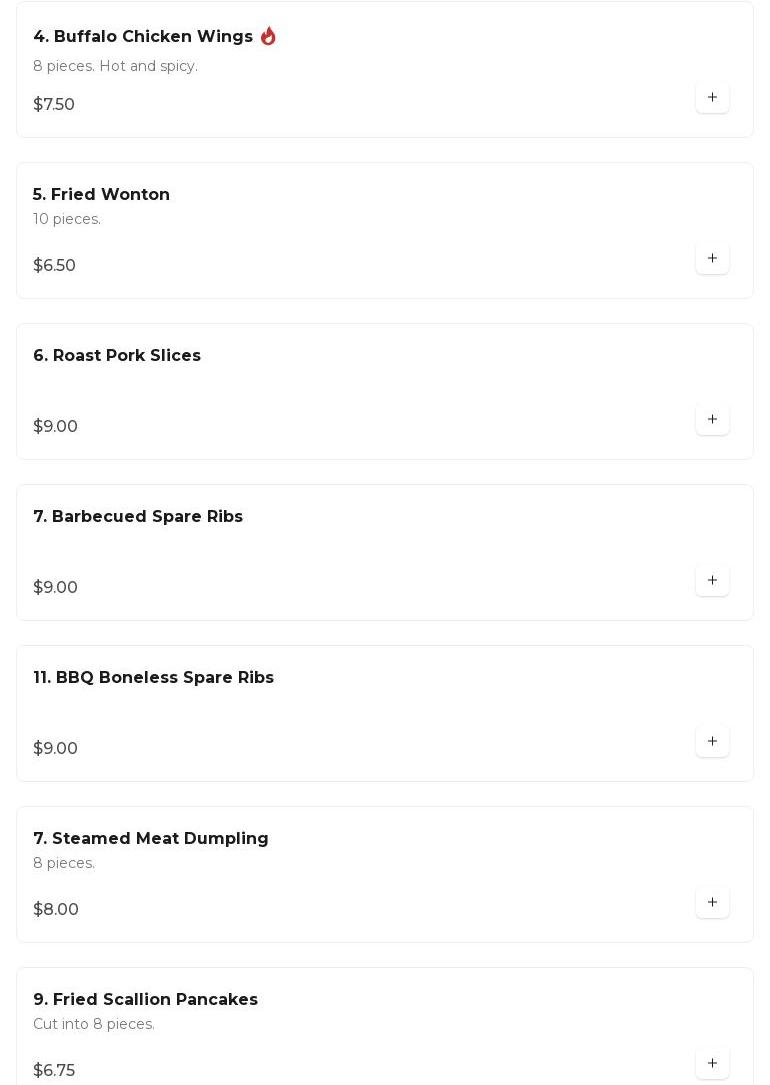Add Fried Wonton using plus icon
This screenshot has height=1085, width=770.
pyautogui.click(x=712, y=258)
